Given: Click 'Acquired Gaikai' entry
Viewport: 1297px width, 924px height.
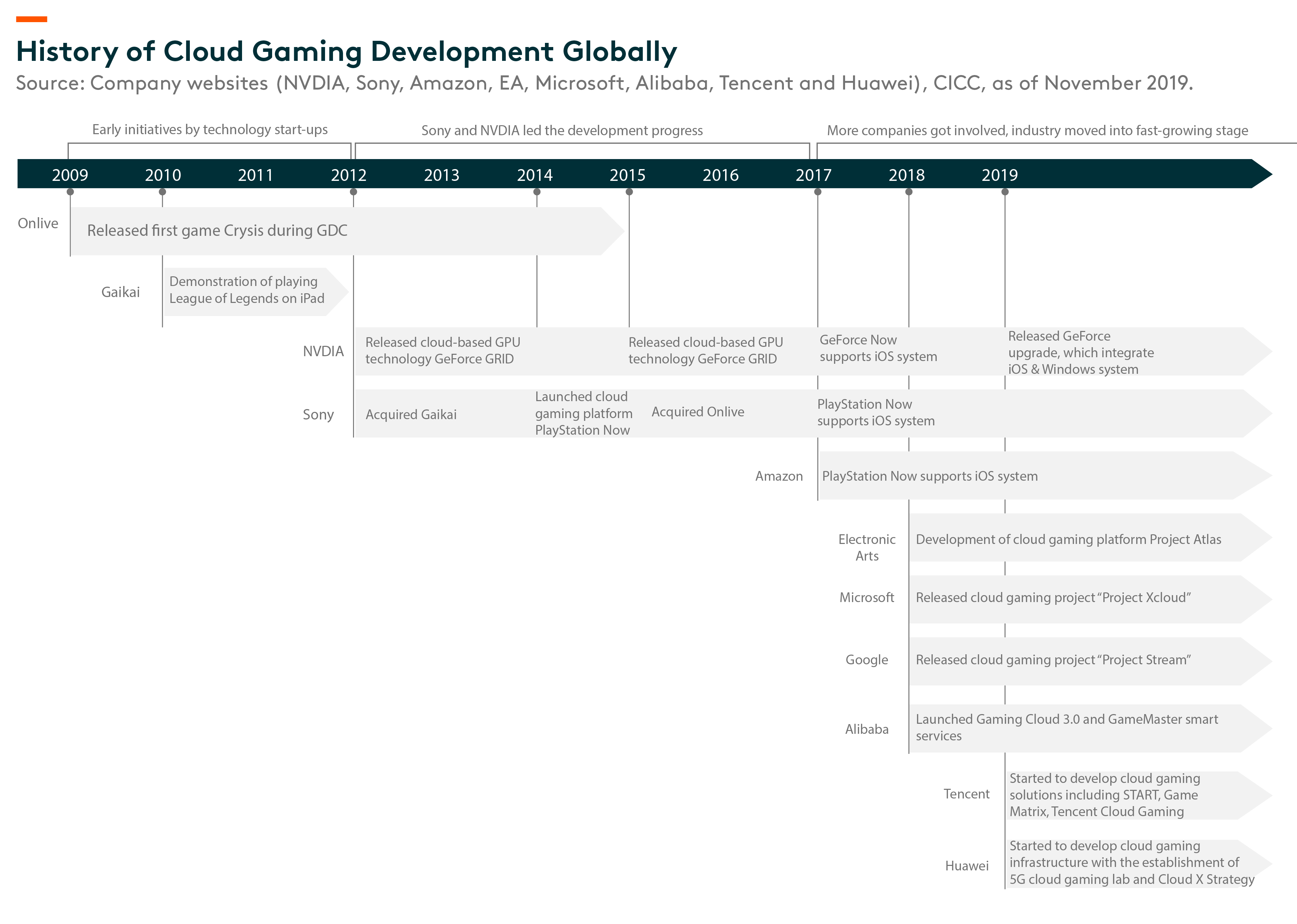Looking at the screenshot, I should click(411, 414).
